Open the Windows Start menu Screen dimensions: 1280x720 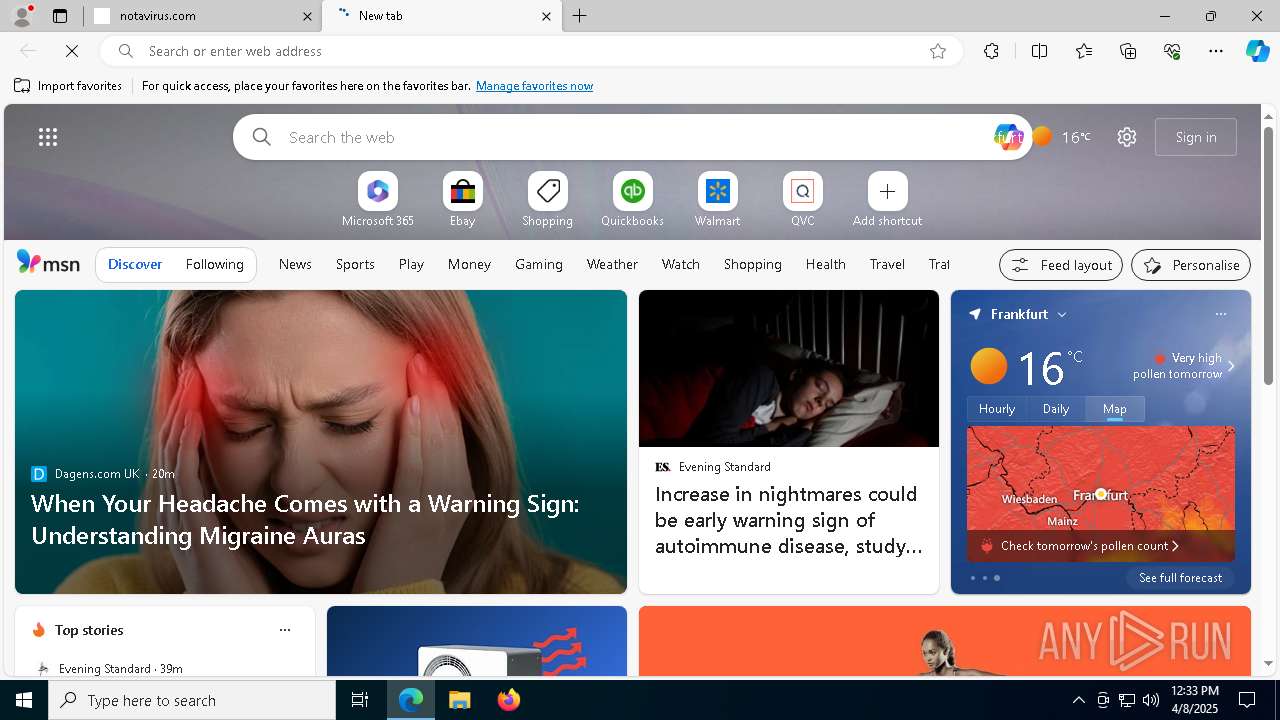click(x=24, y=700)
